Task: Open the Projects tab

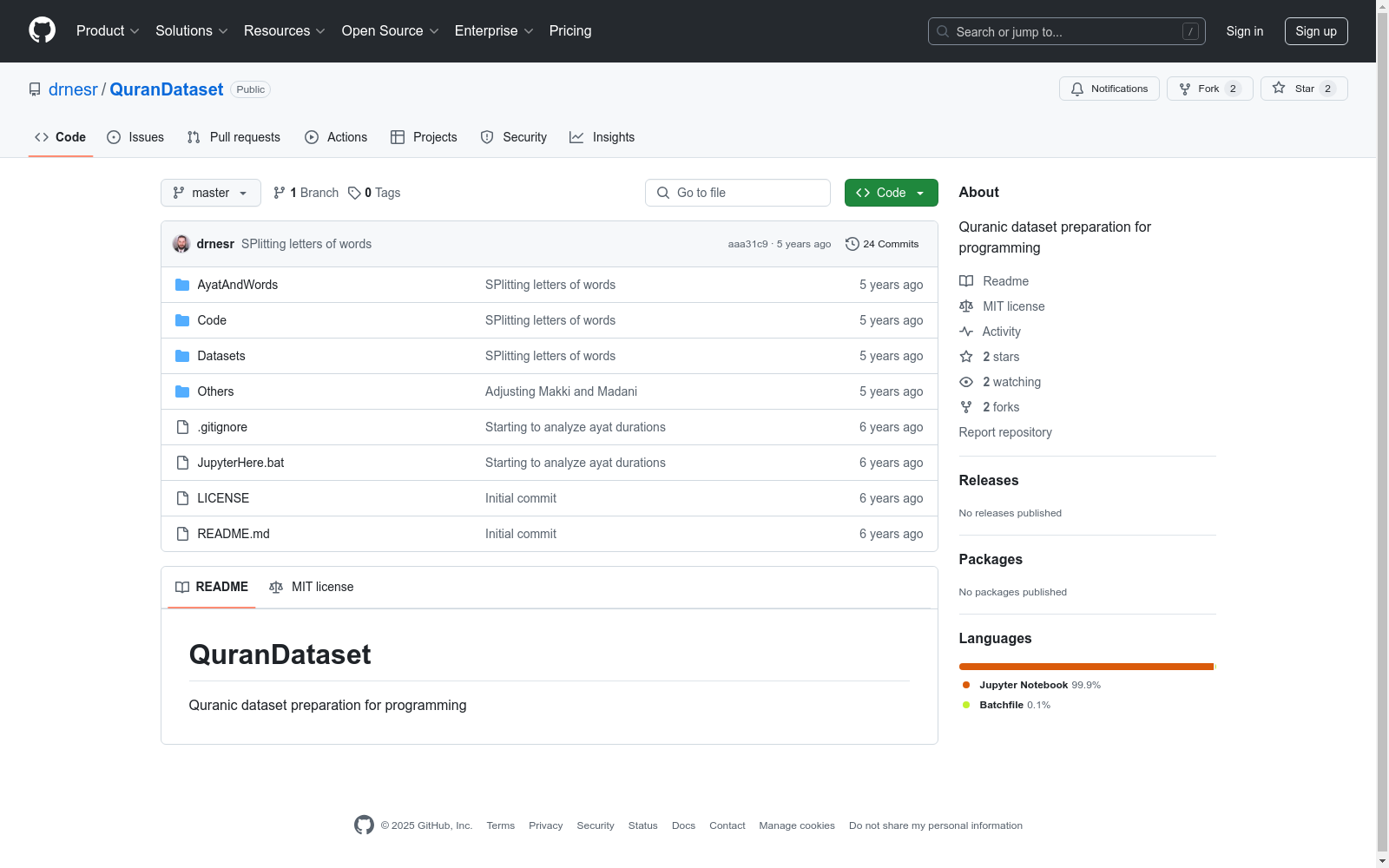Action: 424,137
